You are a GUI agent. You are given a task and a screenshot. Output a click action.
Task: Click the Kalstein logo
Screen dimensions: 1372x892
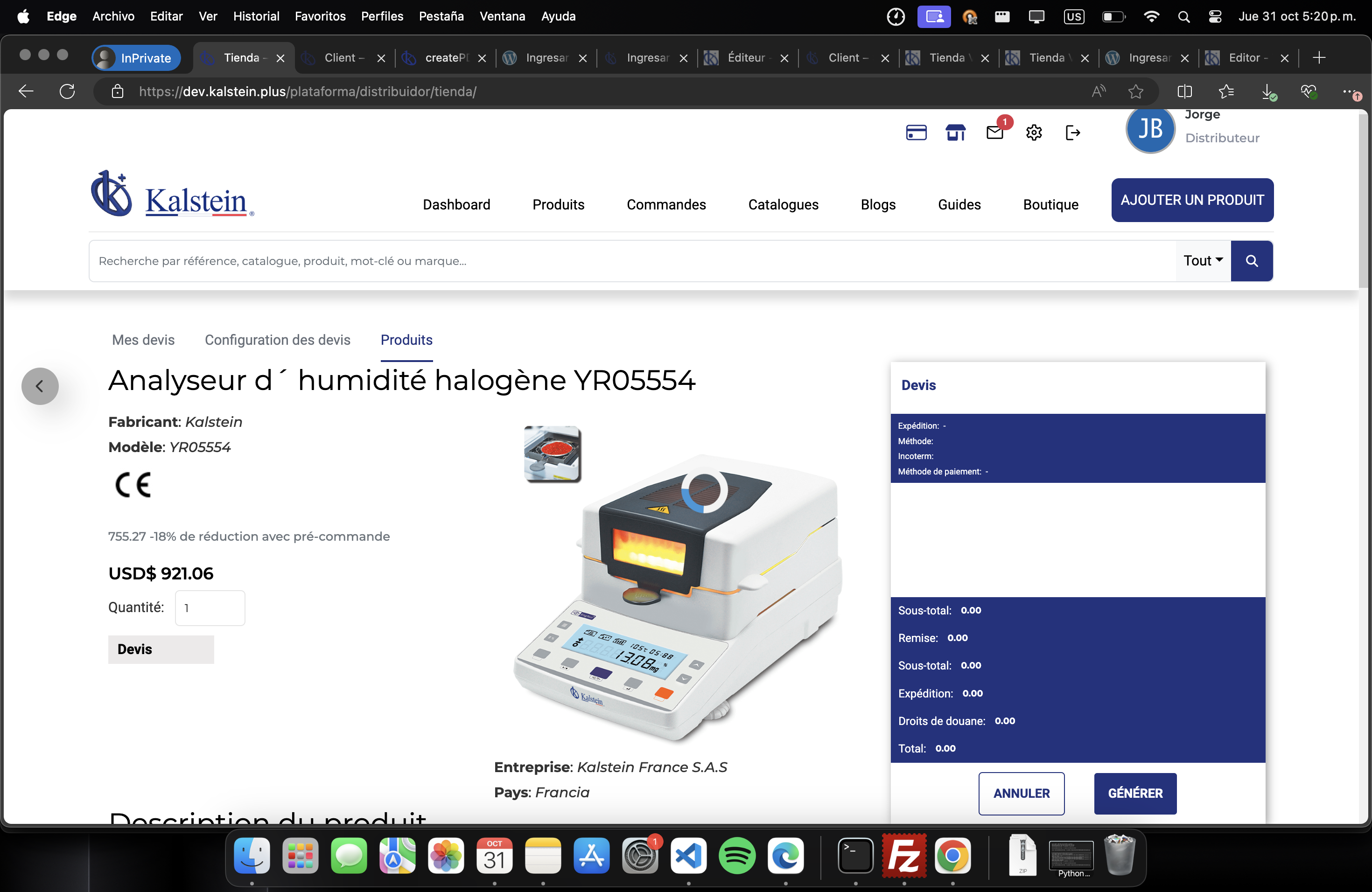click(x=172, y=195)
